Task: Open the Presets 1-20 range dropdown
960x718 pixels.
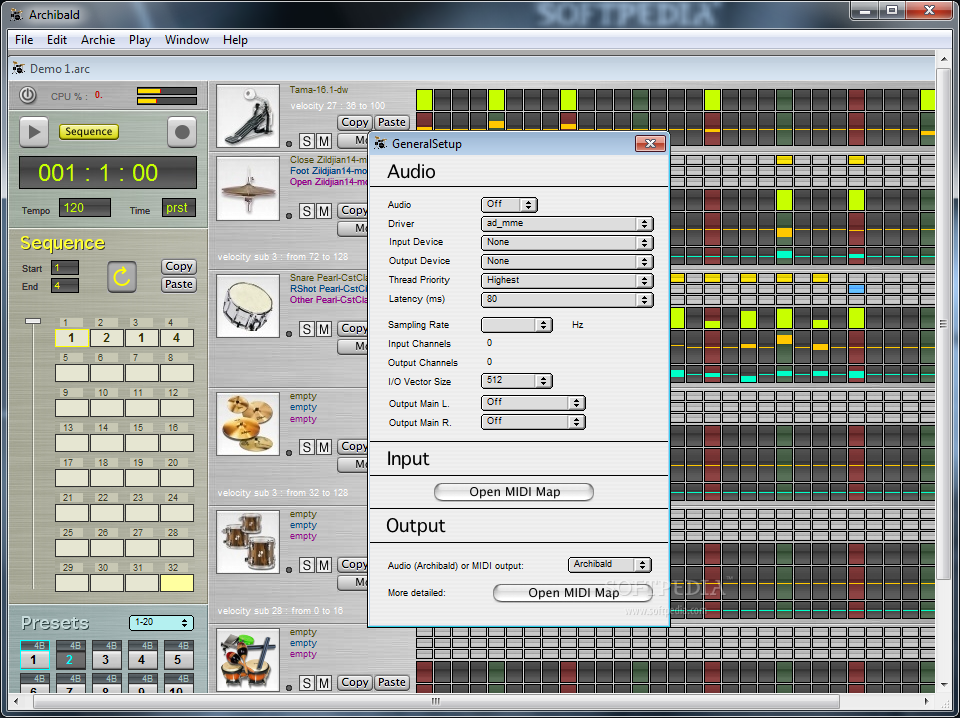Action: coord(161,623)
